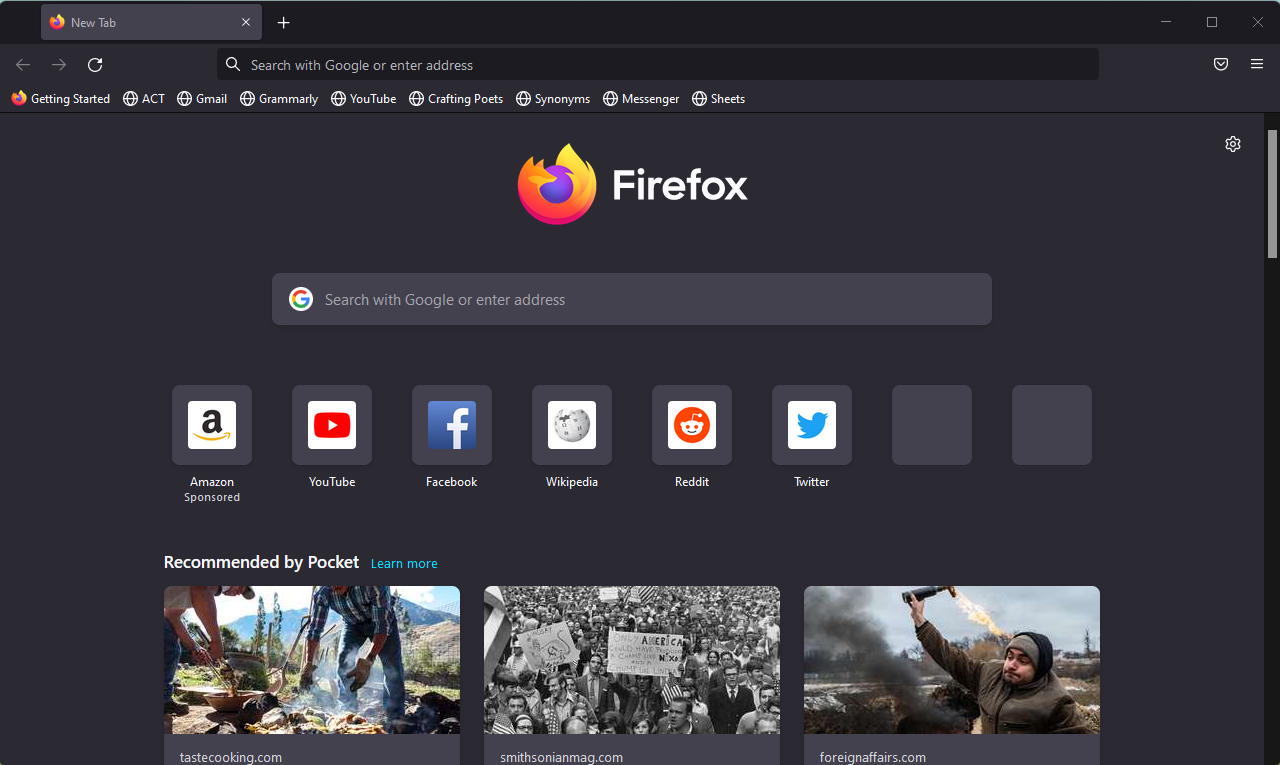Navigate forward
The height and width of the screenshot is (765, 1280).
pyautogui.click(x=58, y=64)
